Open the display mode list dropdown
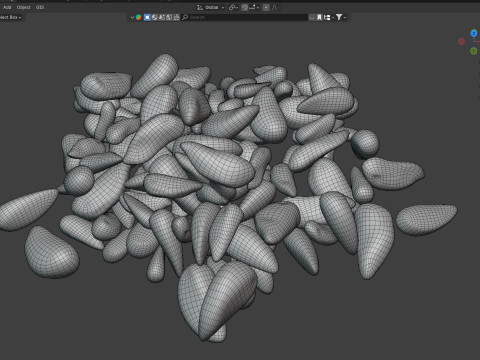This screenshot has width=480, height=360. tap(328, 17)
